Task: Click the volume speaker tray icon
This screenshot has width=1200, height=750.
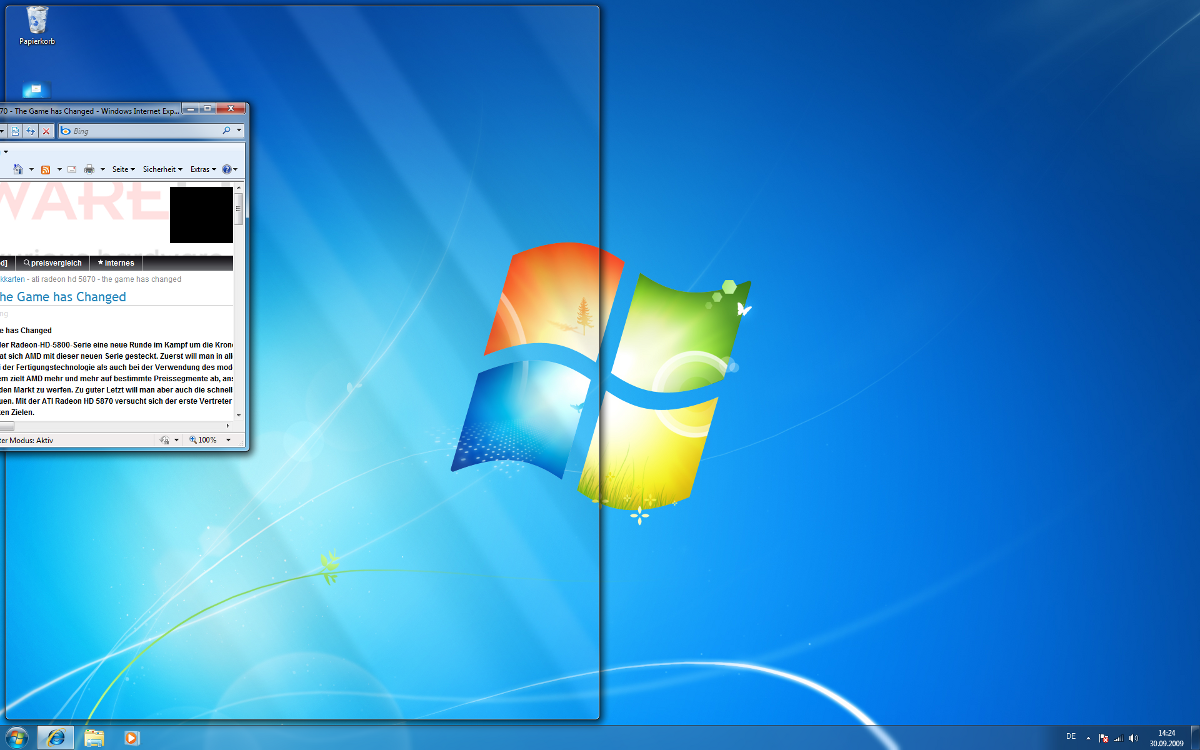Action: (1133, 738)
